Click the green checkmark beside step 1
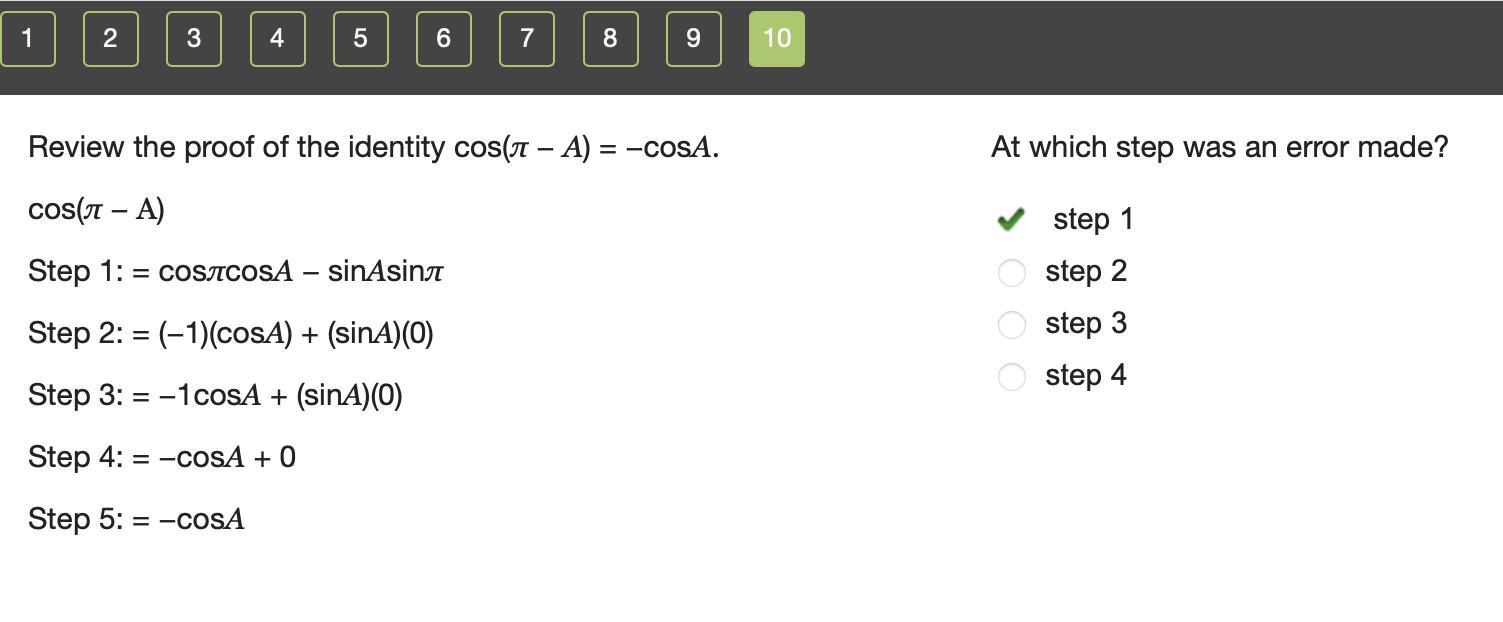The height and width of the screenshot is (622, 1503). (1011, 219)
